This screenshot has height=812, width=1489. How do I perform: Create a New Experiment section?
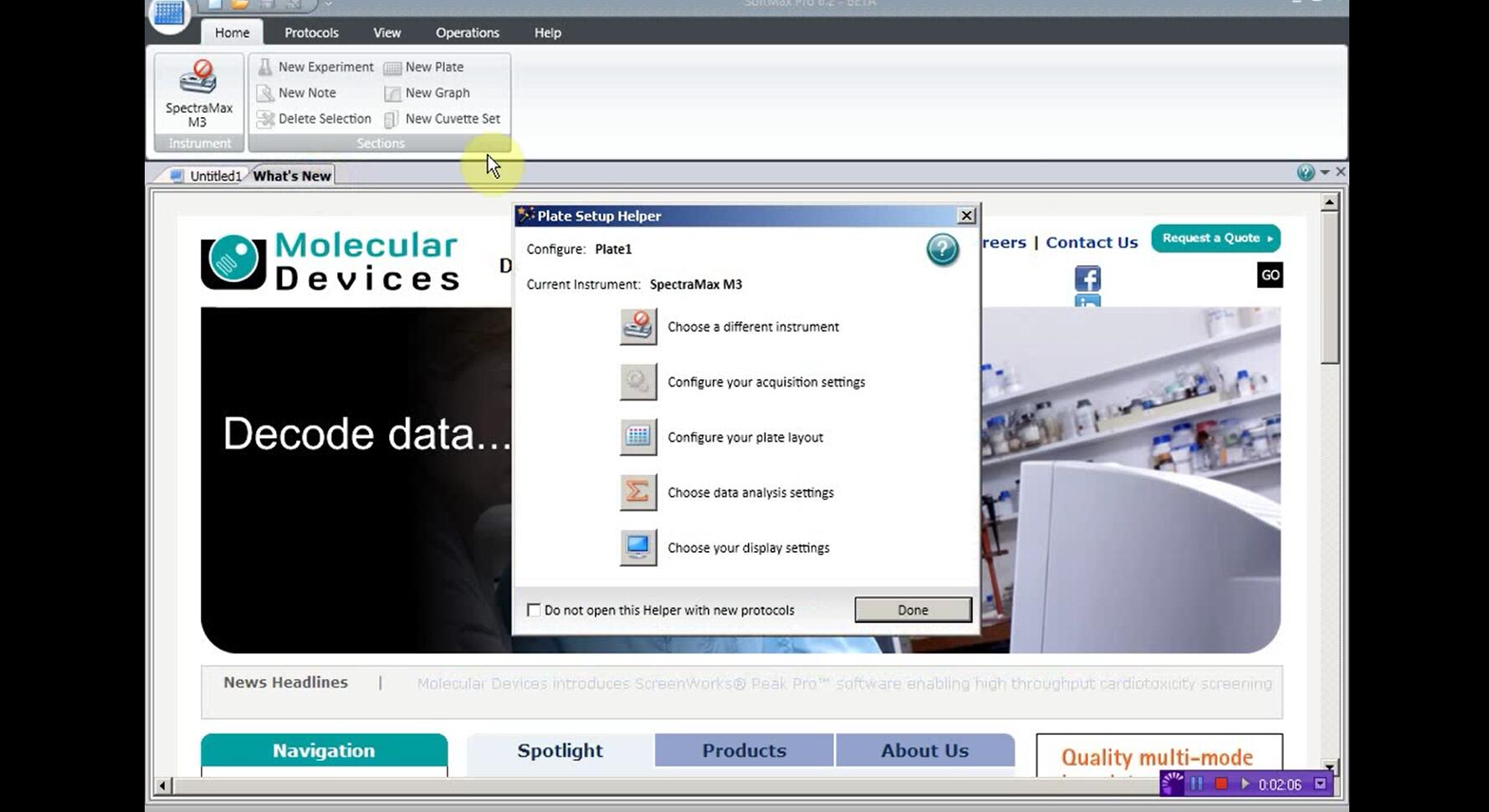315,67
